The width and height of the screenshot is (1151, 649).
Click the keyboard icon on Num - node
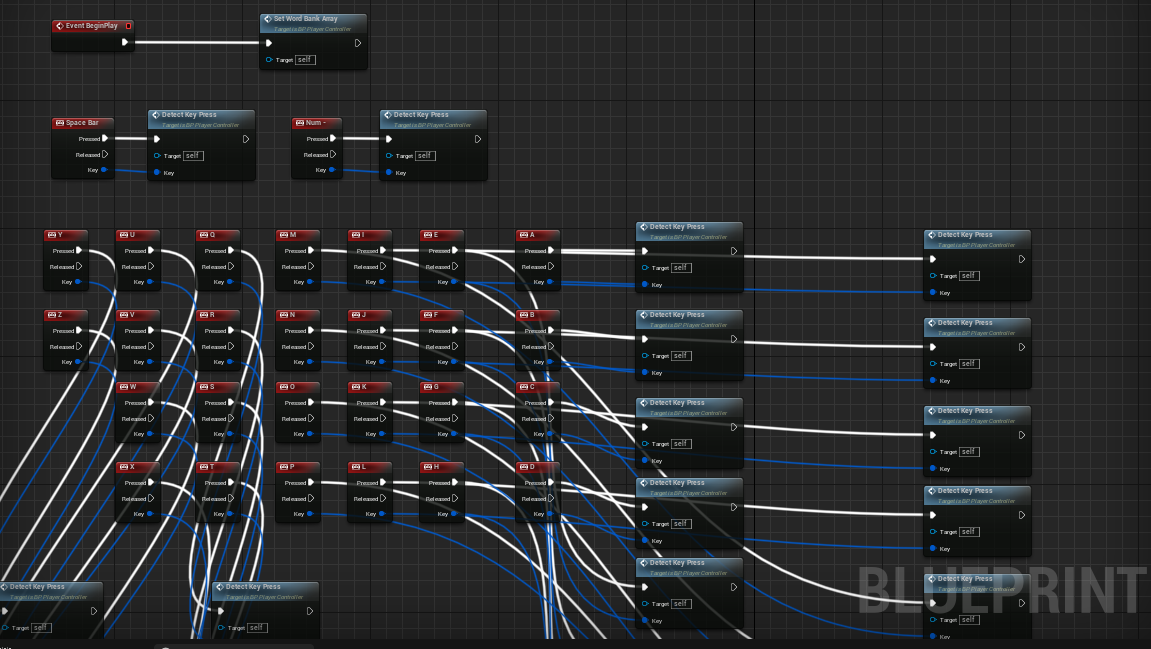(299, 123)
